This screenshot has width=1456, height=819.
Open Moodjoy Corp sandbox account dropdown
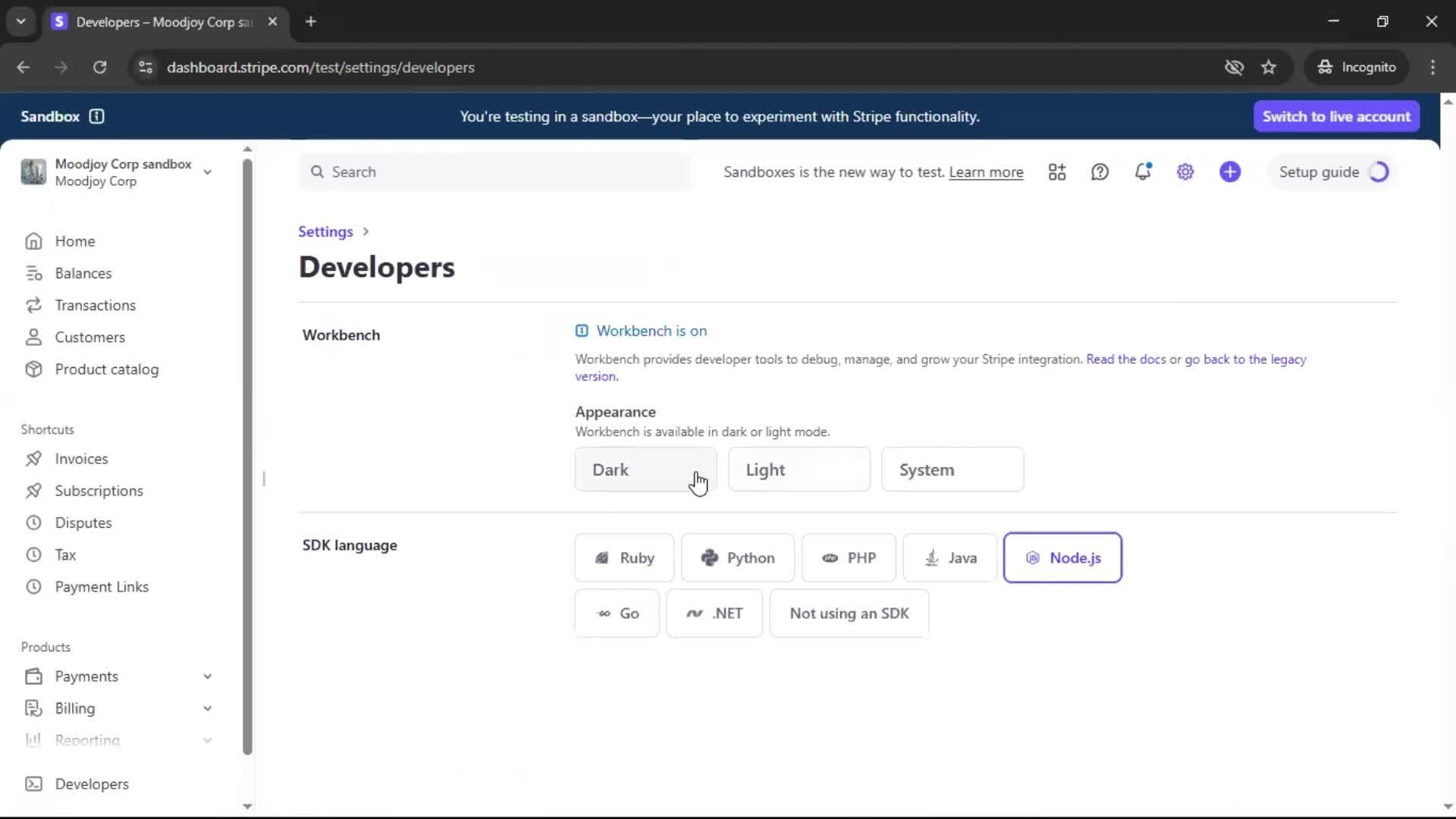pos(207,172)
